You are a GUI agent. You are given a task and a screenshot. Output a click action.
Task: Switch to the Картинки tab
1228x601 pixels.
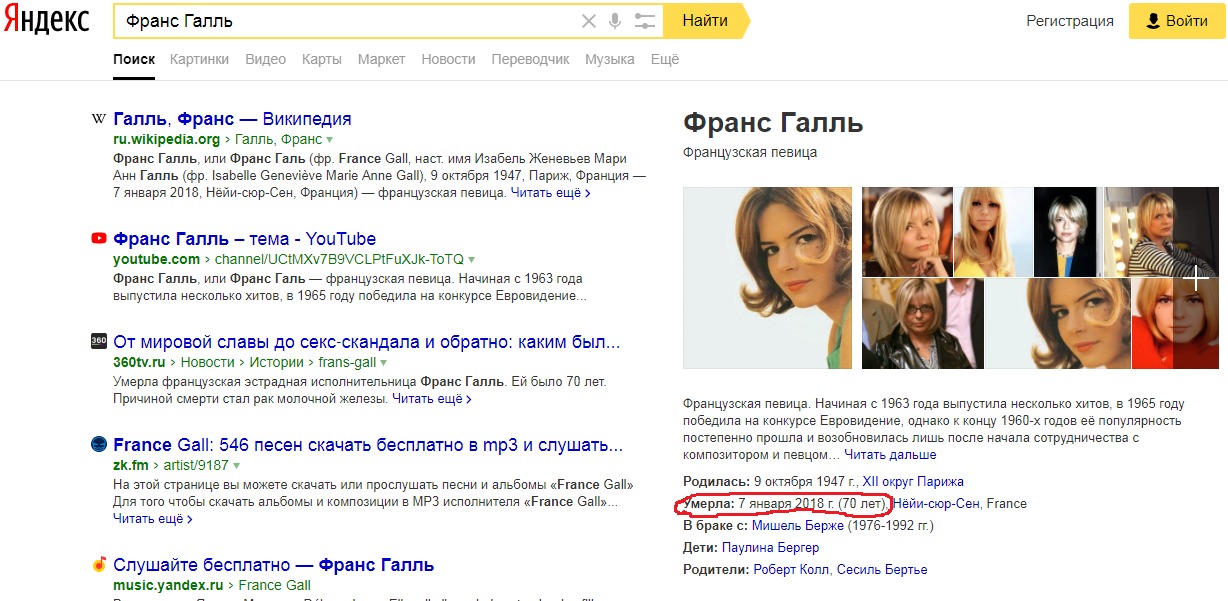point(199,59)
